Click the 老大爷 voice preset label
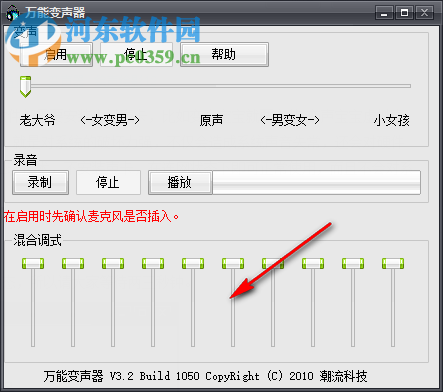The height and width of the screenshot is (392, 443). click(37, 120)
